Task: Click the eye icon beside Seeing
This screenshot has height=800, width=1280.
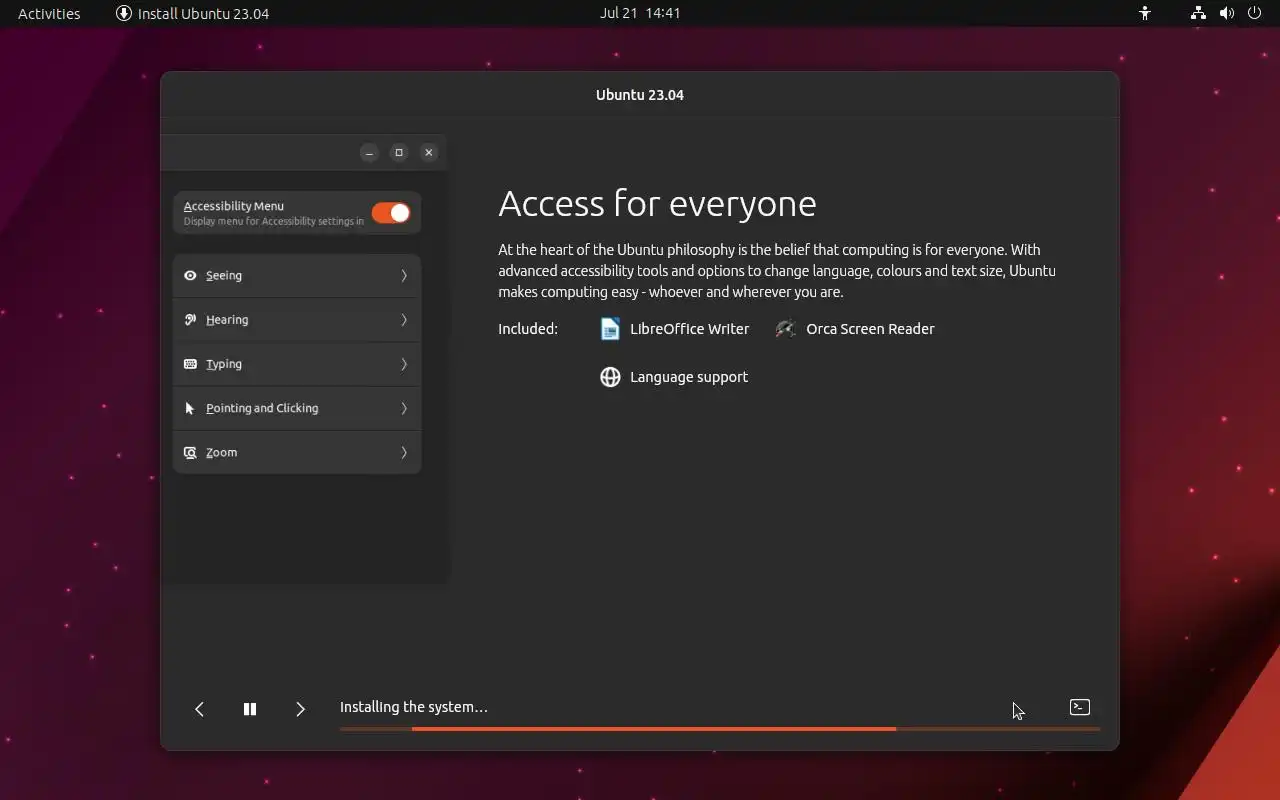Action: coord(190,276)
